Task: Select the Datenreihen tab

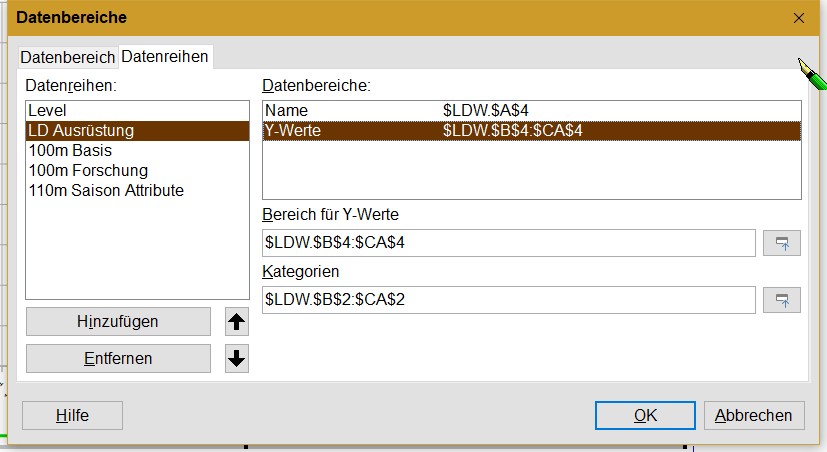Action: pos(165,56)
